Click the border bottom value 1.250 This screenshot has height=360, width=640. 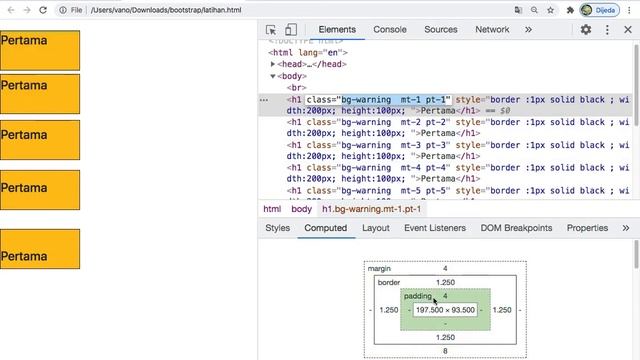[445, 337]
